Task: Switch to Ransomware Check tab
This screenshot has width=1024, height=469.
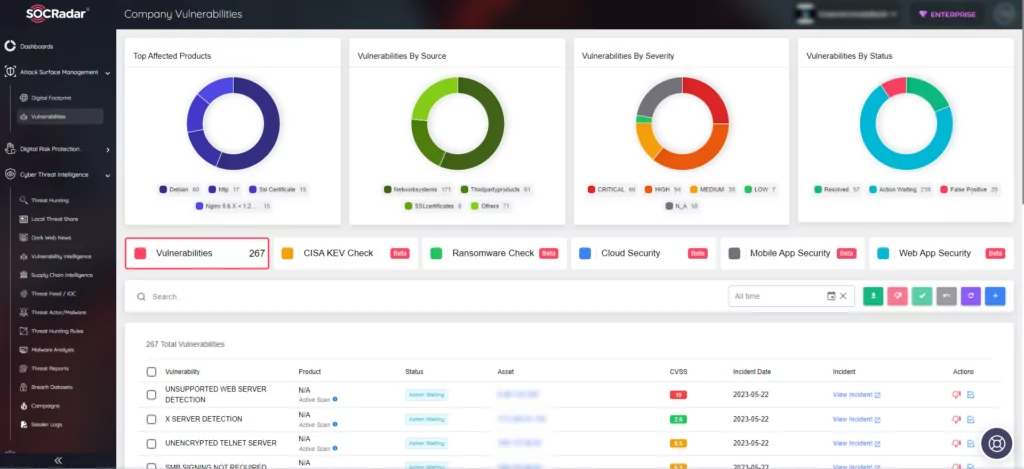Action: click(494, 253)
